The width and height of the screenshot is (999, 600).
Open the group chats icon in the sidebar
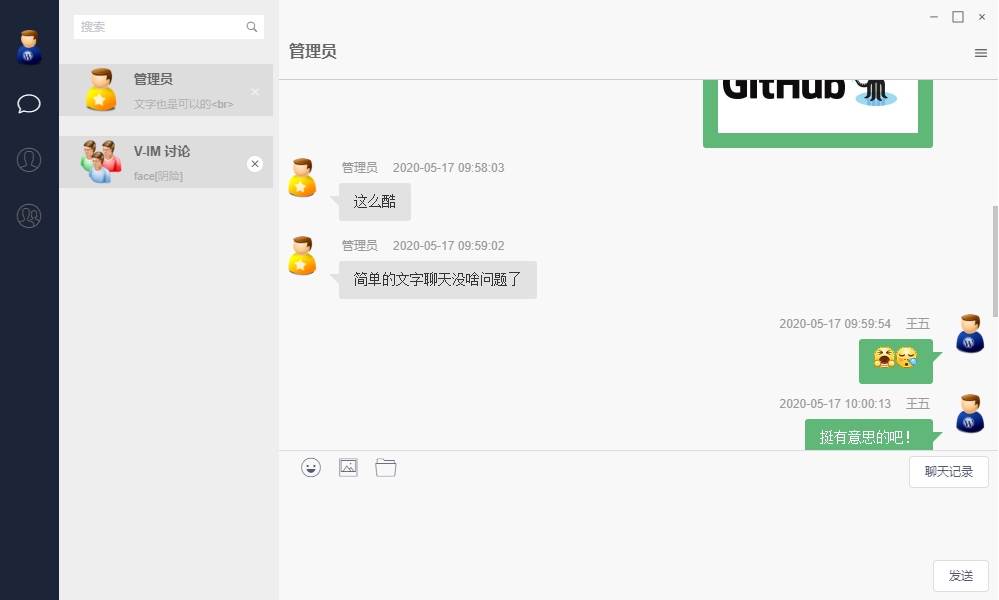tap(29, 216)
